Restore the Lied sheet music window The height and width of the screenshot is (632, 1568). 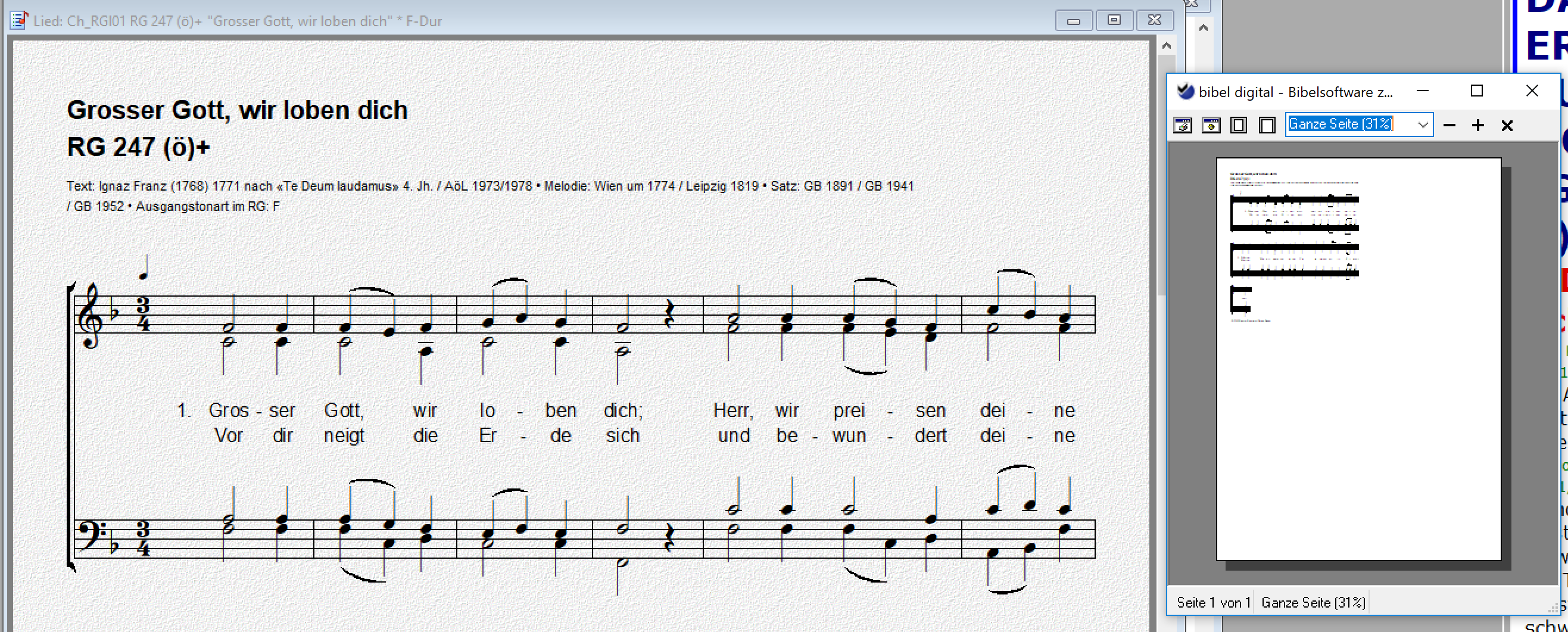(x=1114, y=21)
